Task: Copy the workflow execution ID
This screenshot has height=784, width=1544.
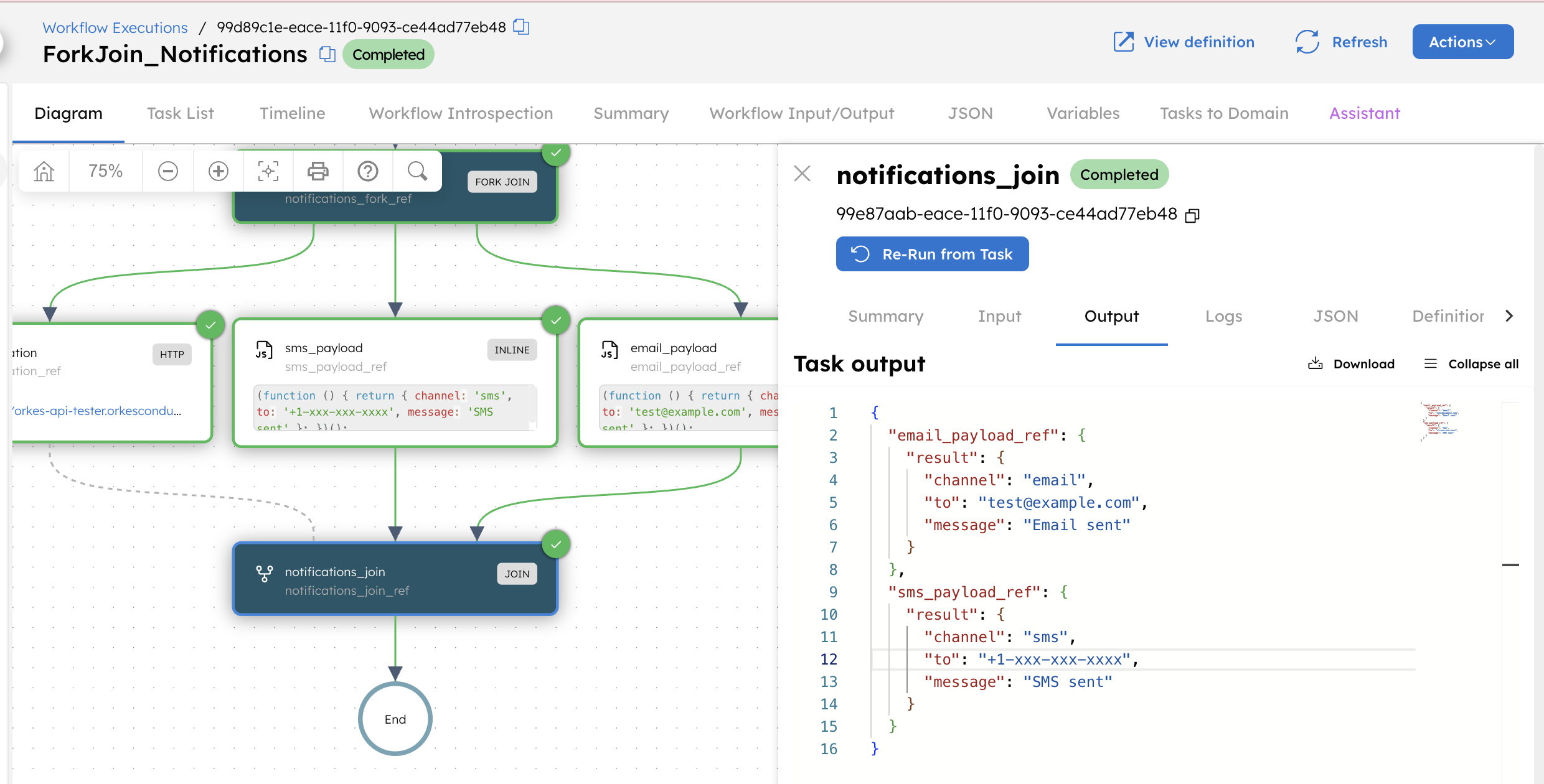Action: click(520, 27)
